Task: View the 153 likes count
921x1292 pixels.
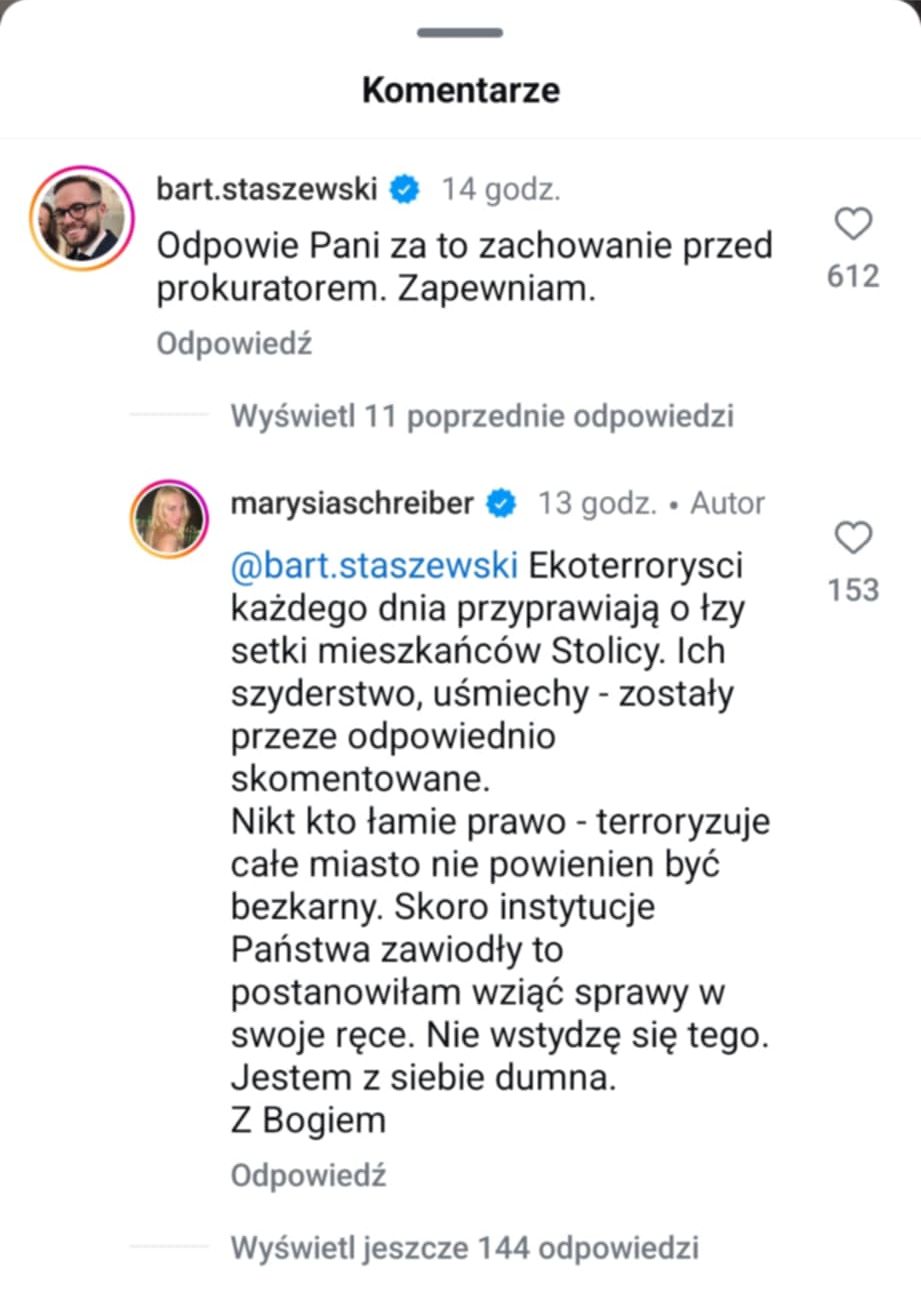Action: 853,590
